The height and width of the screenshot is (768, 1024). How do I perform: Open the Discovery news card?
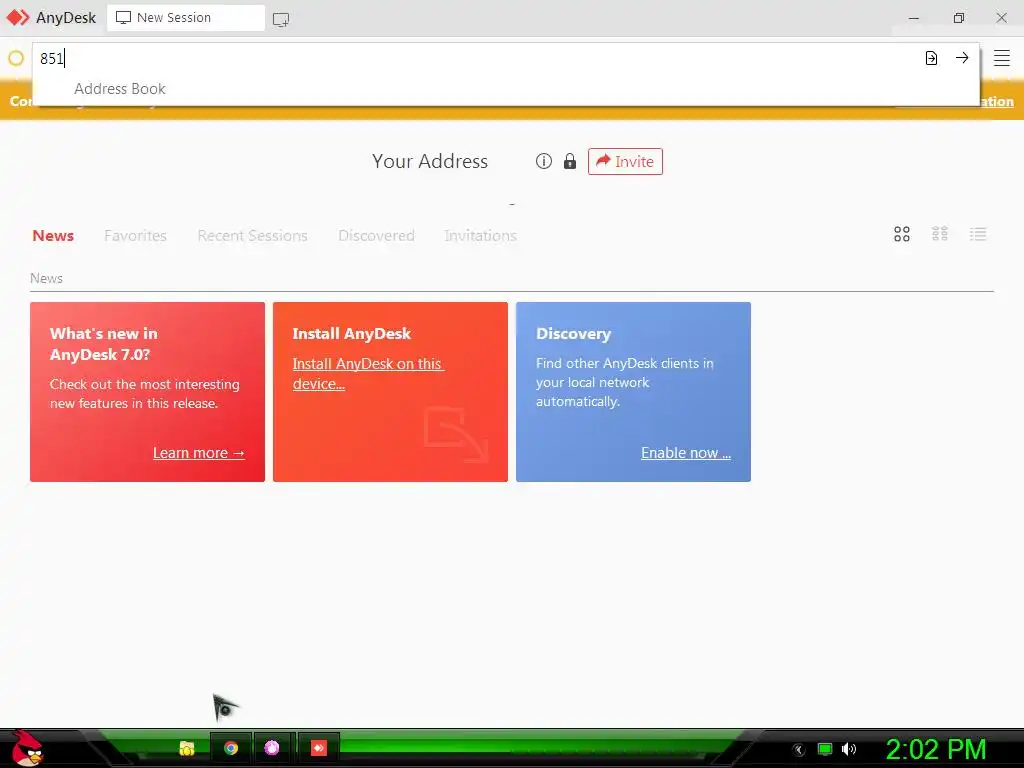point(633,392)
